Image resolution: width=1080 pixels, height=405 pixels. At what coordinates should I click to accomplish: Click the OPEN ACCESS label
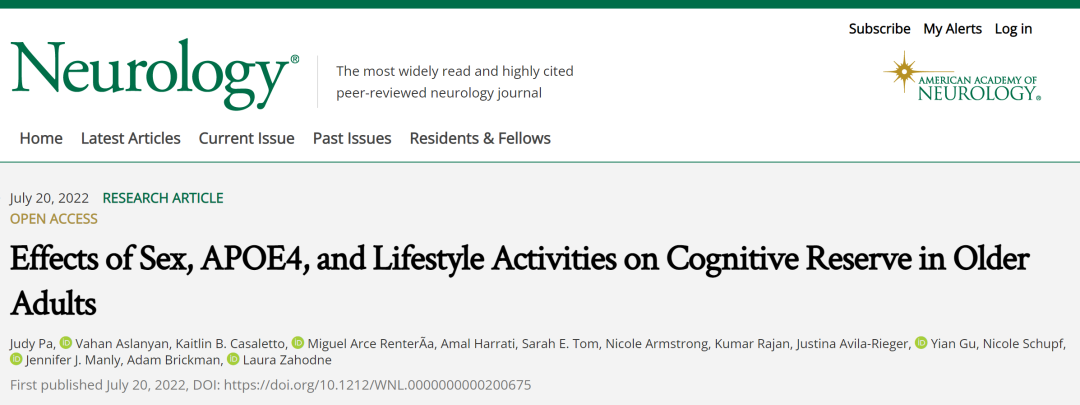point(54,219)
